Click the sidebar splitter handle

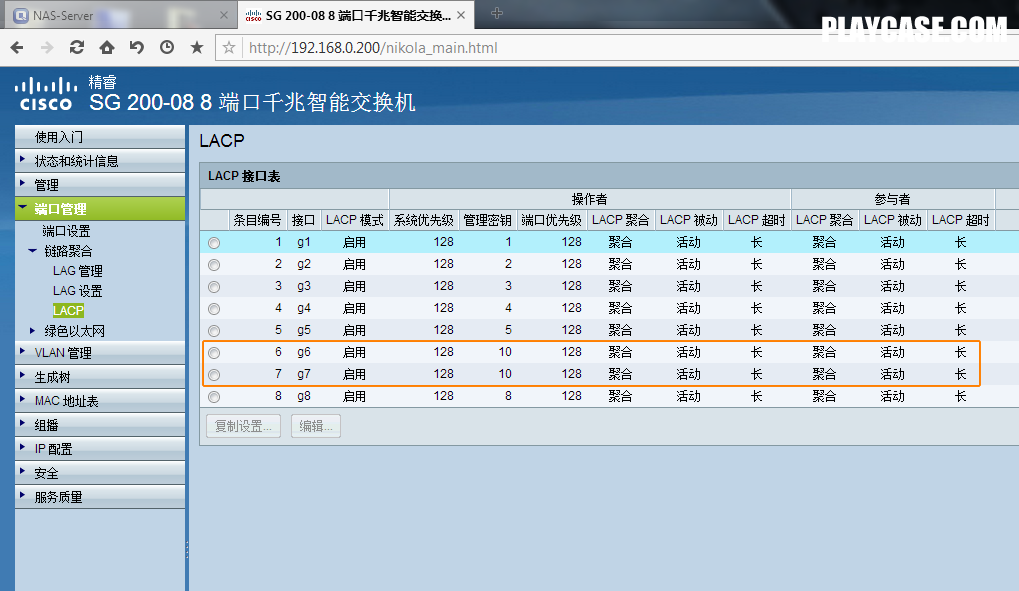187,550
